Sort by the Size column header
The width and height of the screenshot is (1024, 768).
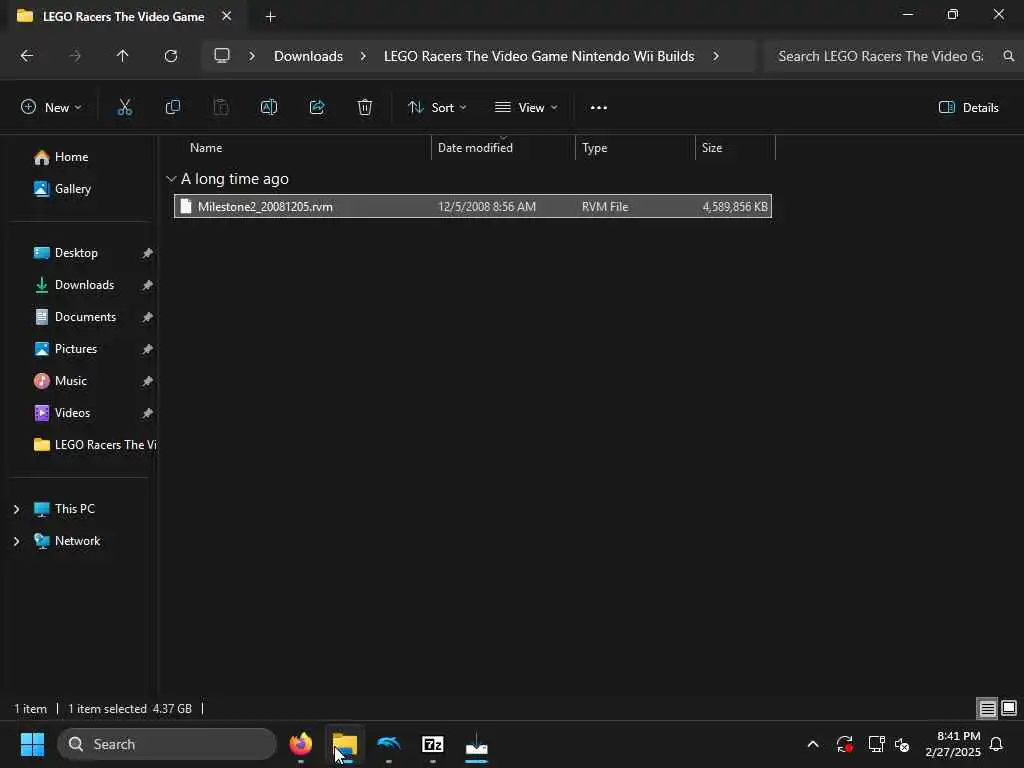(712, 148)
